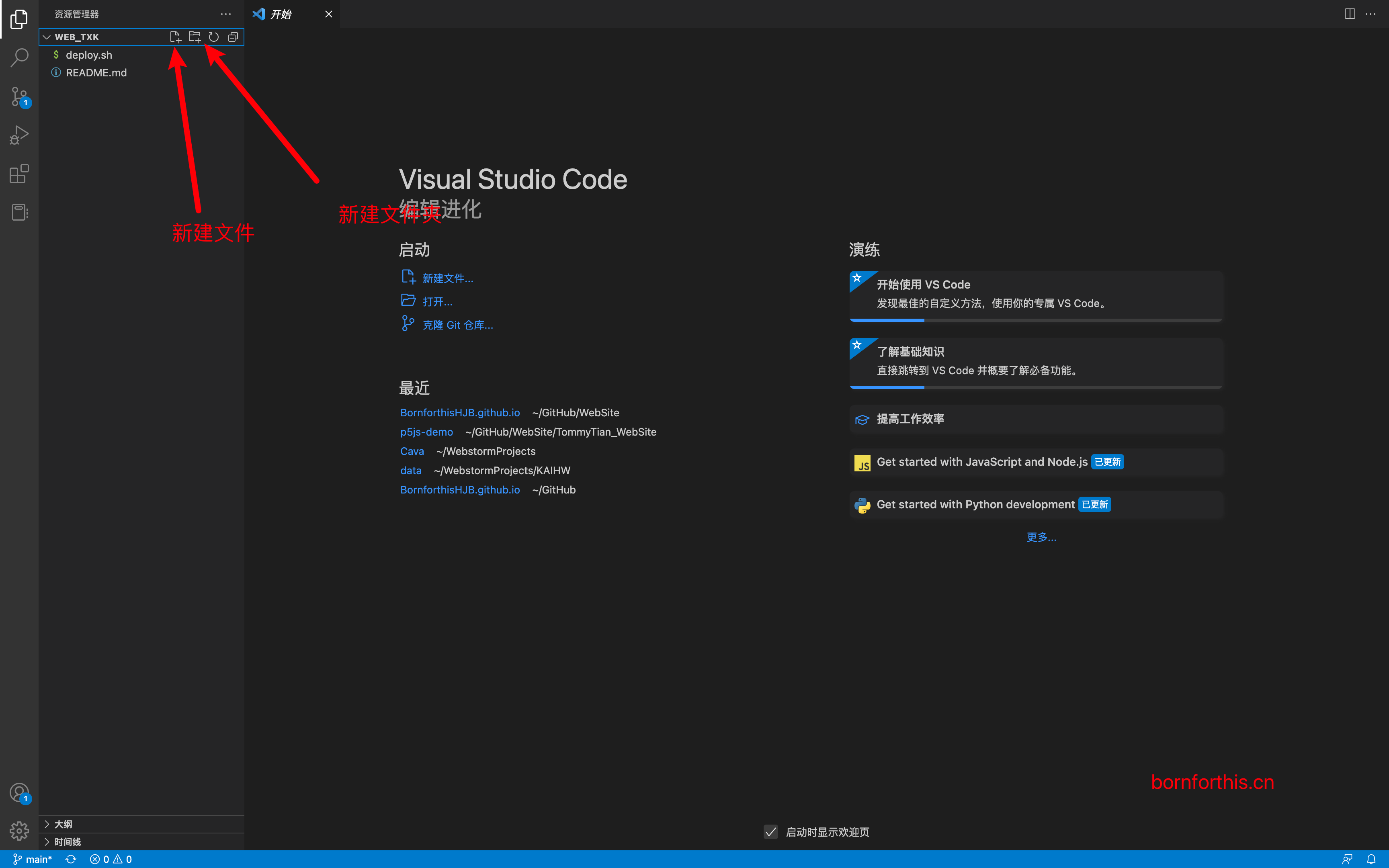Collapse all folders in explorer
The image size is (1389, 868).
pyautogui.click(x=233, y=37)
